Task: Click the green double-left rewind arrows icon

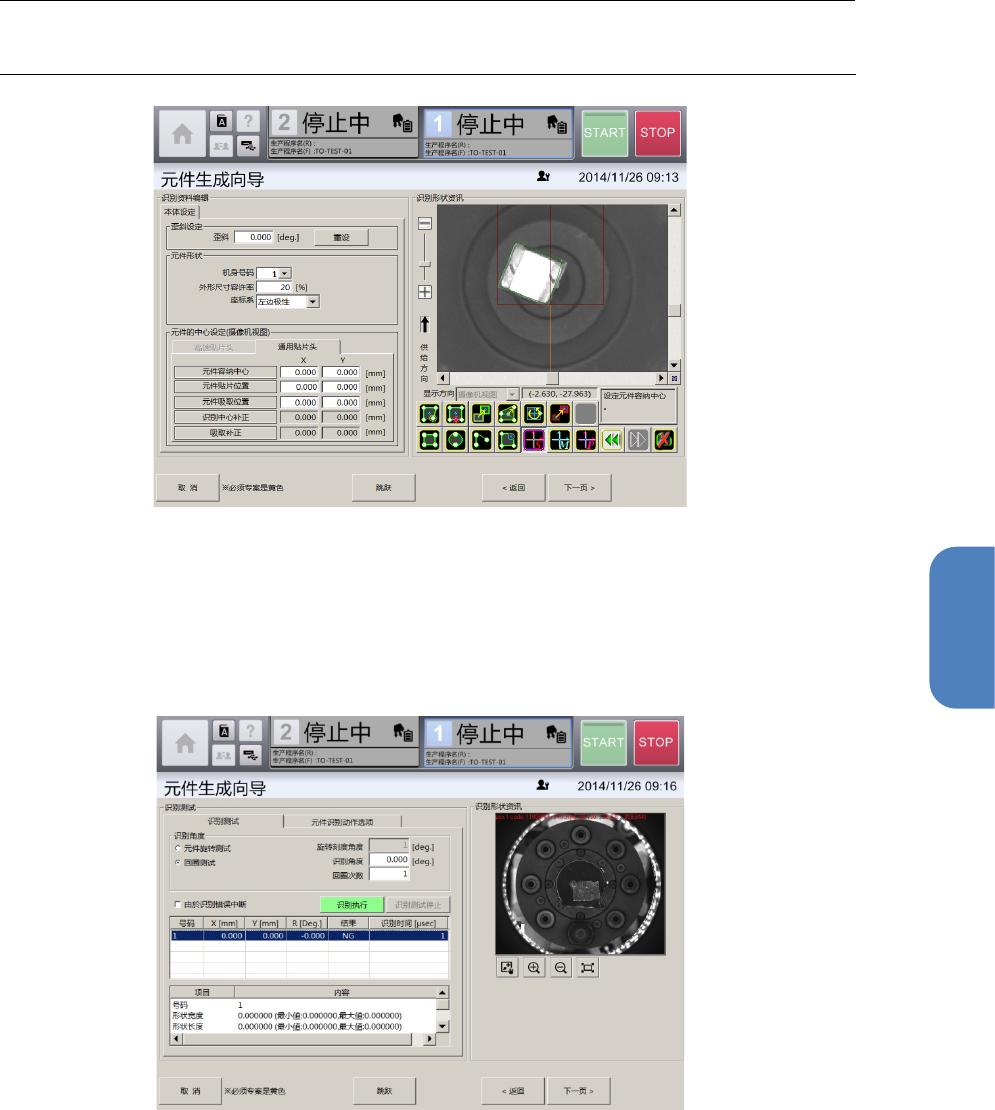Action: (612, 440)
